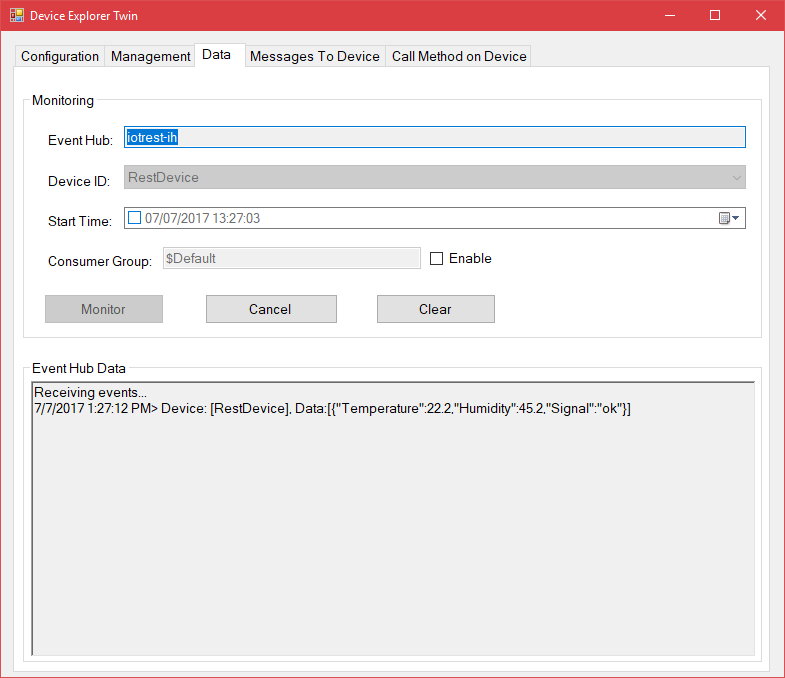Open Call Method on Device tab

click(459, 56)
